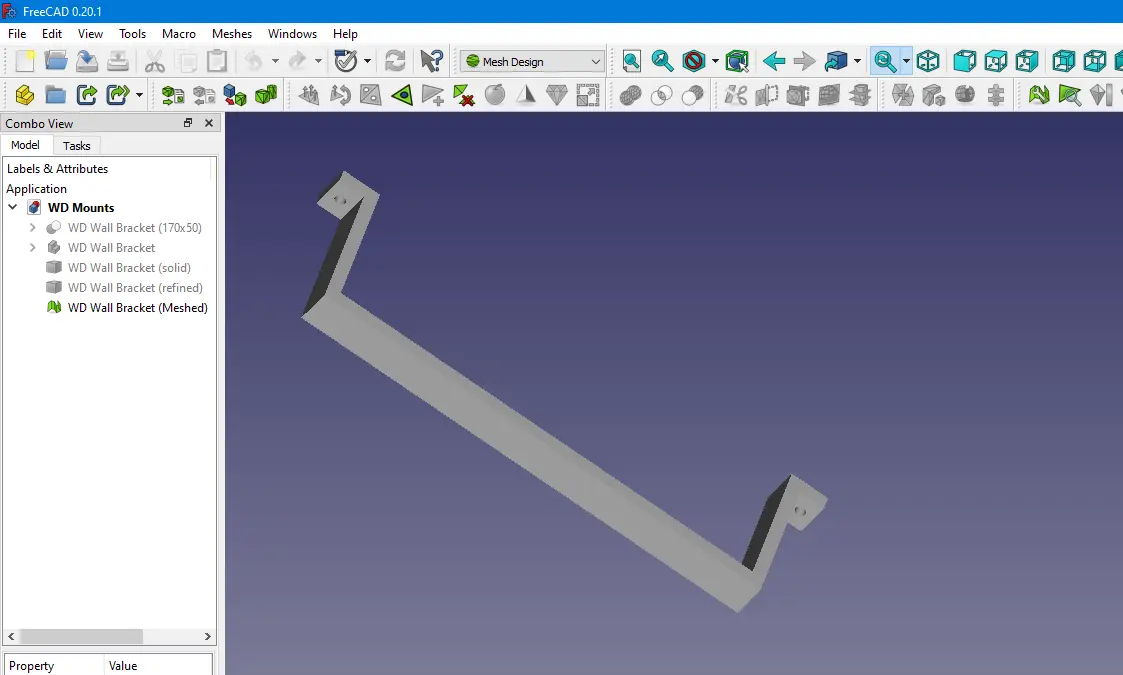Viewport: 1123px width, 675px height.
Task: Float the Combo View panel
Action: click(x=188, y=123)
